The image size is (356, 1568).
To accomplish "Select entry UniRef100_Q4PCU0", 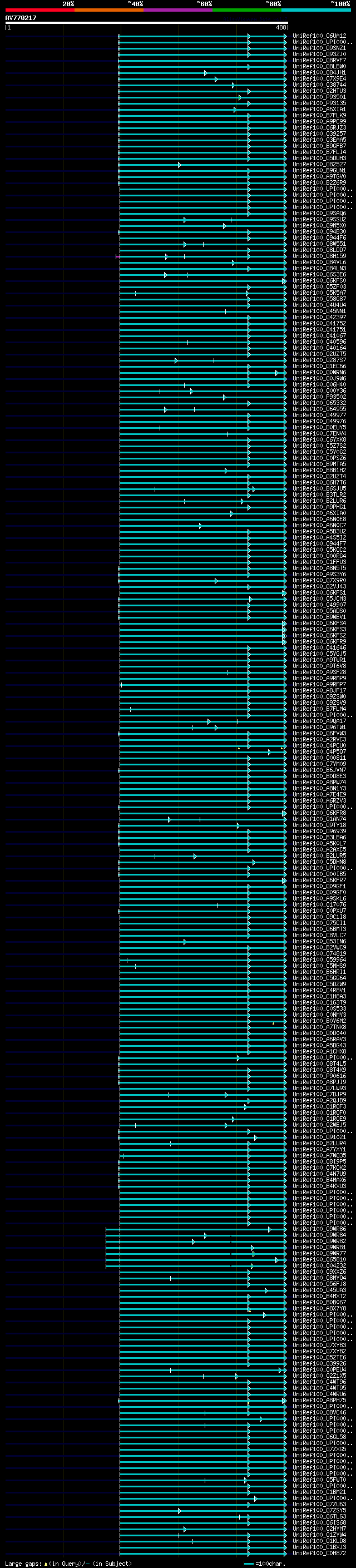I will point(319,745).
